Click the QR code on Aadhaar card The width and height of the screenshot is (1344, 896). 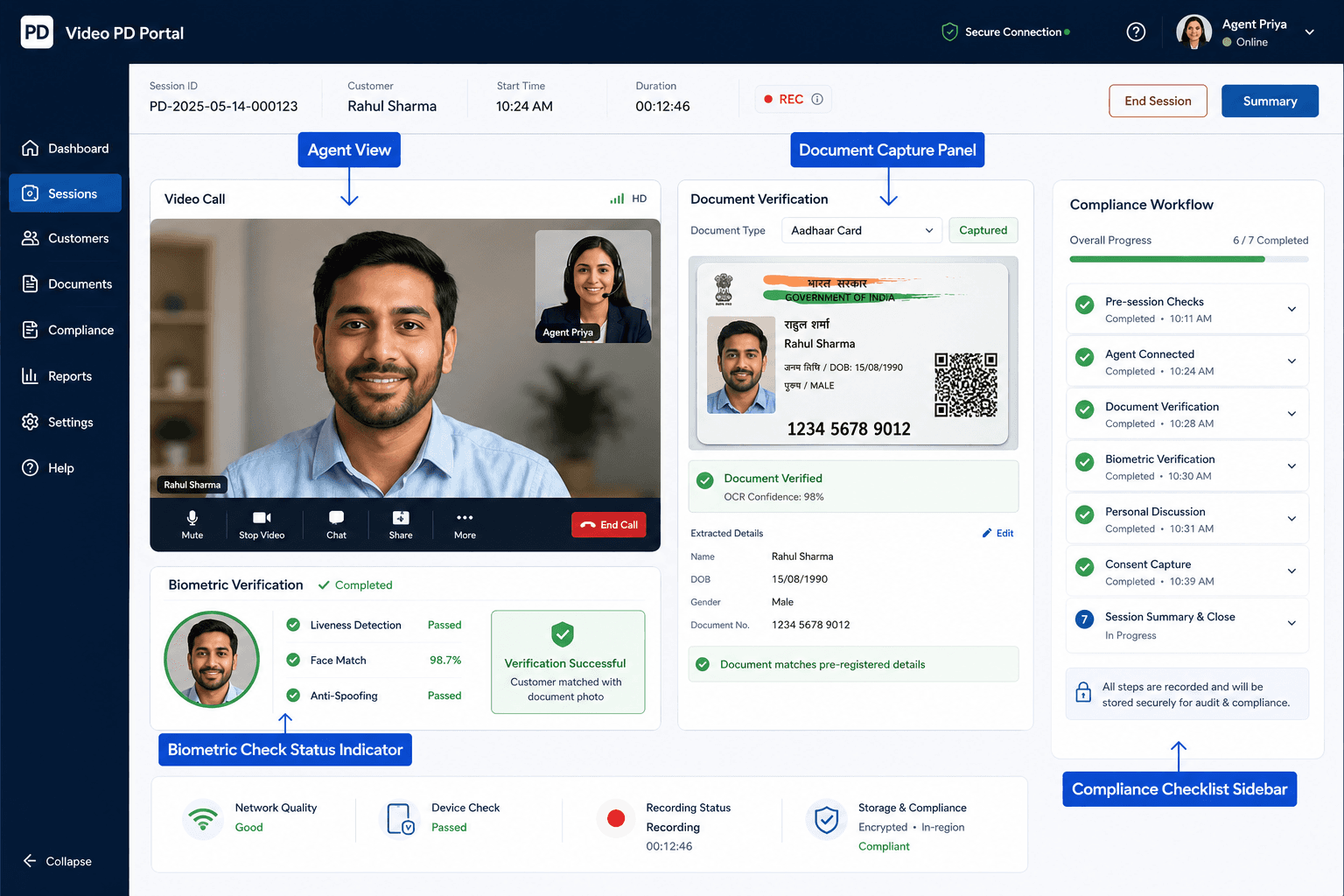(966, 385)
